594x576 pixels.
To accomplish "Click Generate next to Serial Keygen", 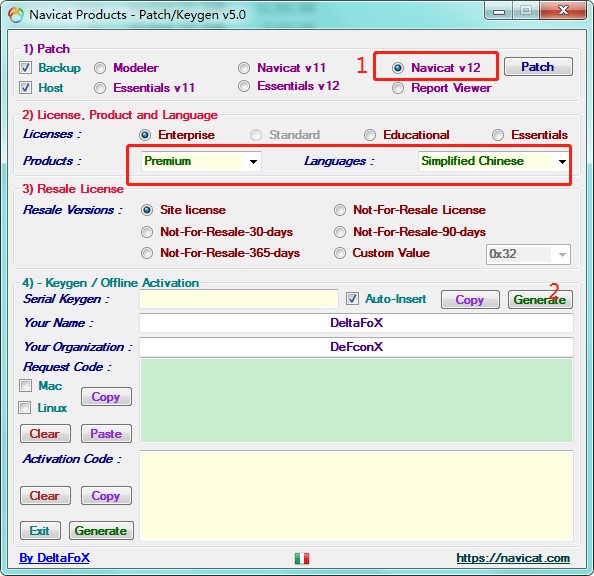I will coord(540,300).
